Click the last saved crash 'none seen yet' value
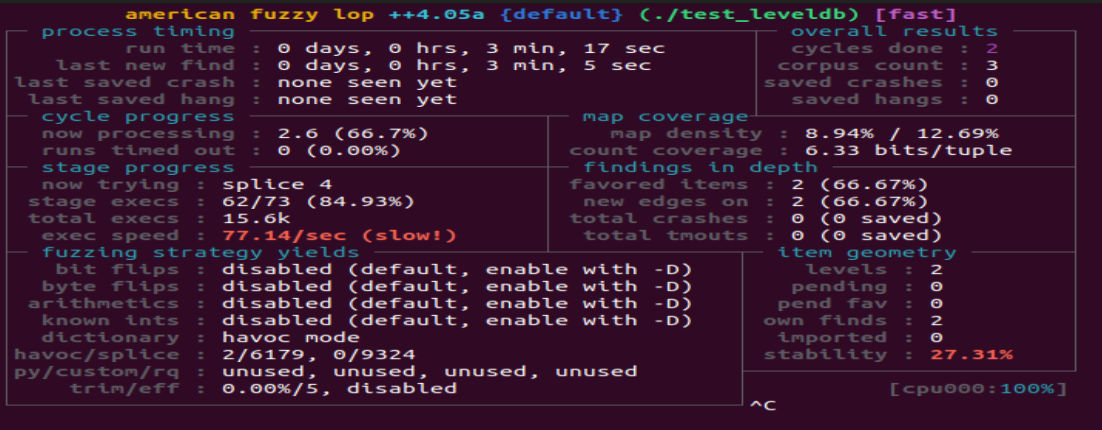Image resolution: width=1102 pixels, height=430 pixels. point(368,82)
